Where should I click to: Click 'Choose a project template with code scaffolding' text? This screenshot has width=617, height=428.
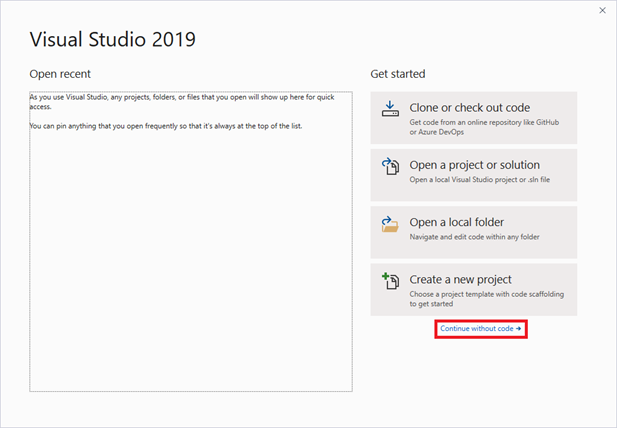tap(486, 299)
